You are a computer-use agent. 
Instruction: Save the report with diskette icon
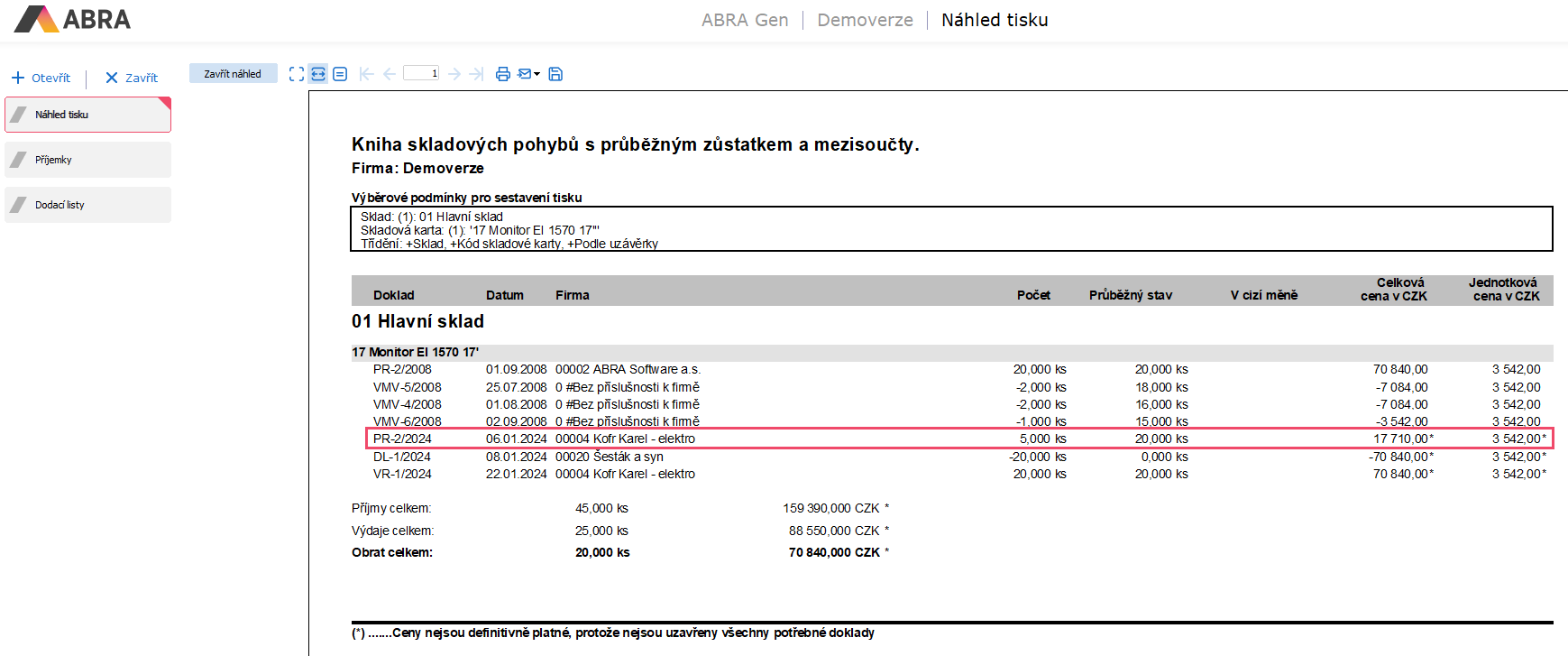click(555, 74)
